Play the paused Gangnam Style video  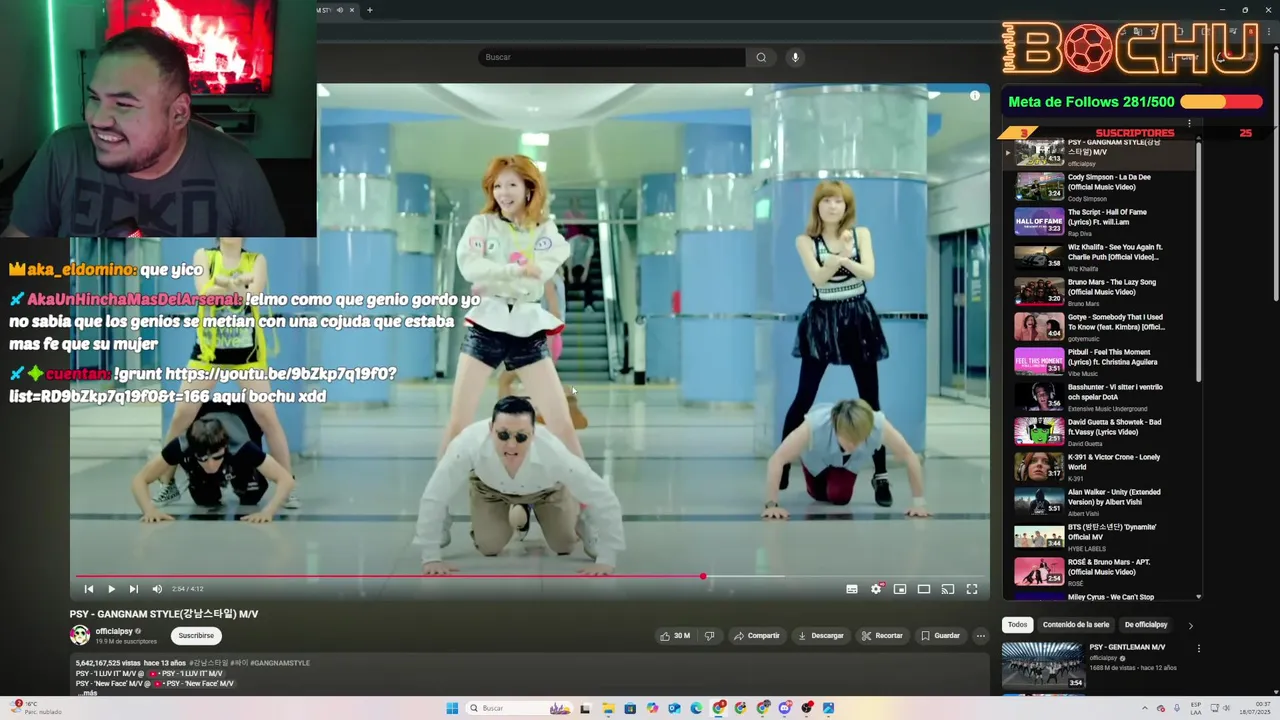click(x=111, y=589)
